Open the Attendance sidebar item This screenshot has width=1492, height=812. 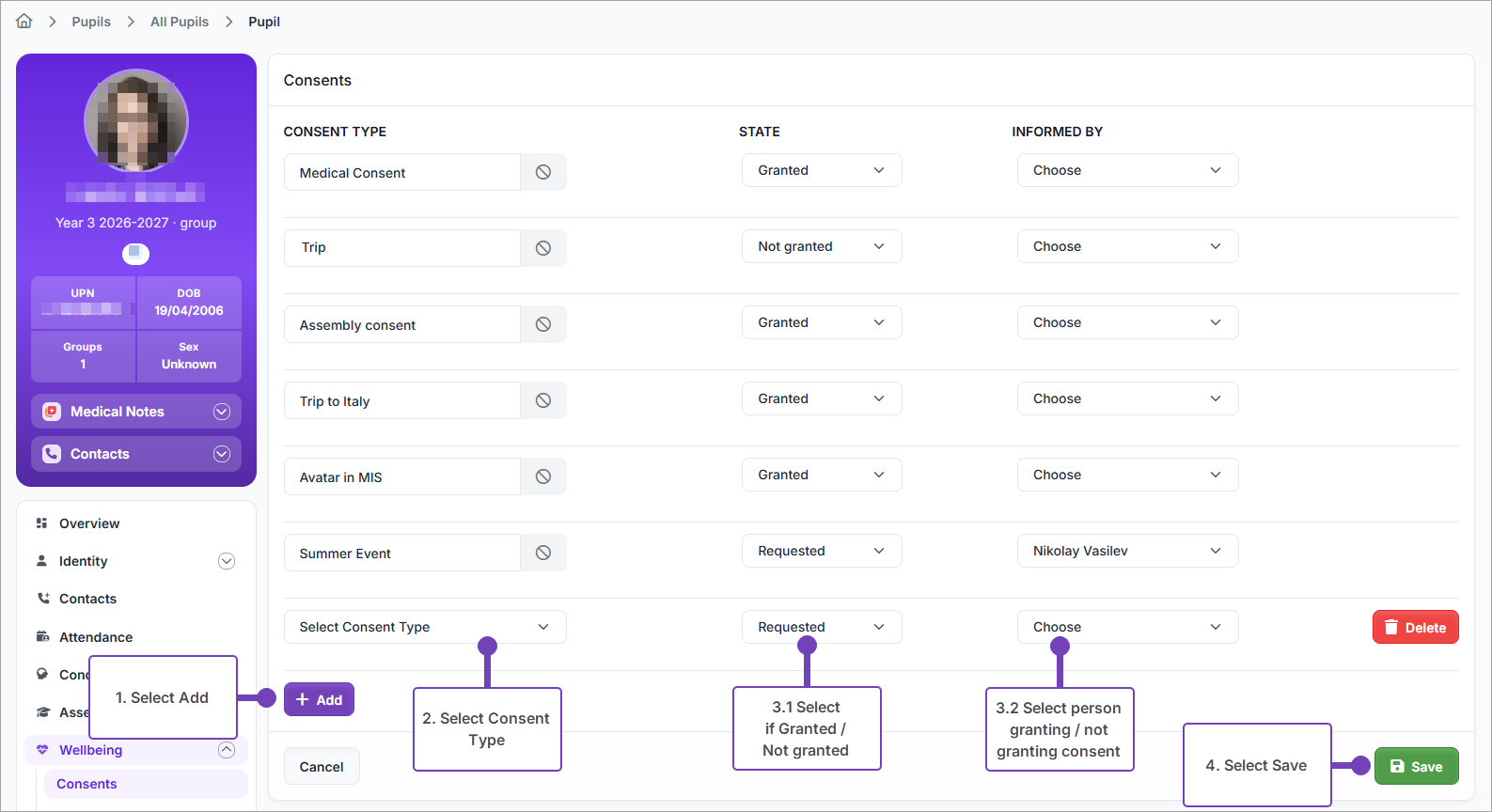(95, 637)
